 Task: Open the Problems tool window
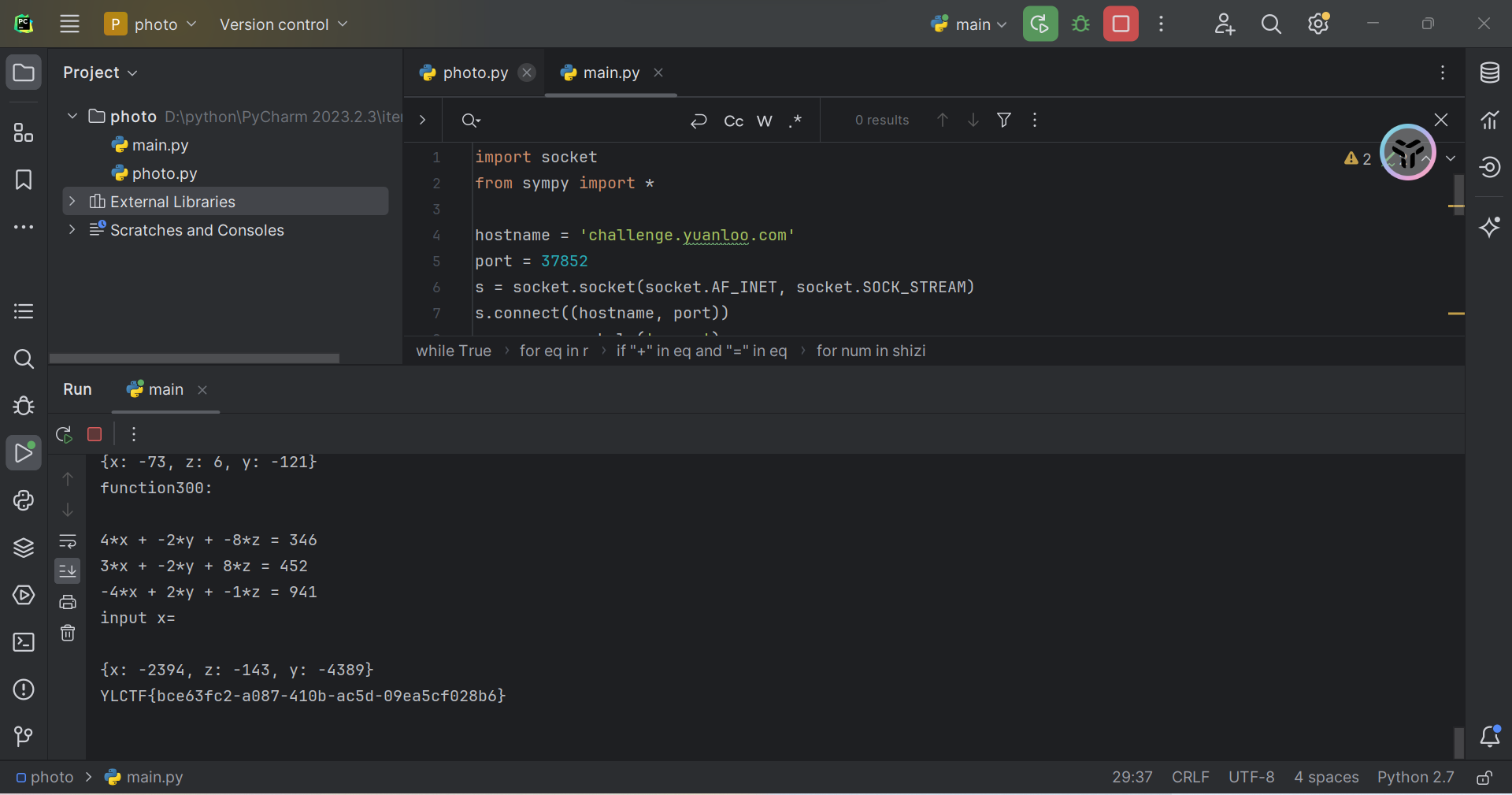(24, 689)
